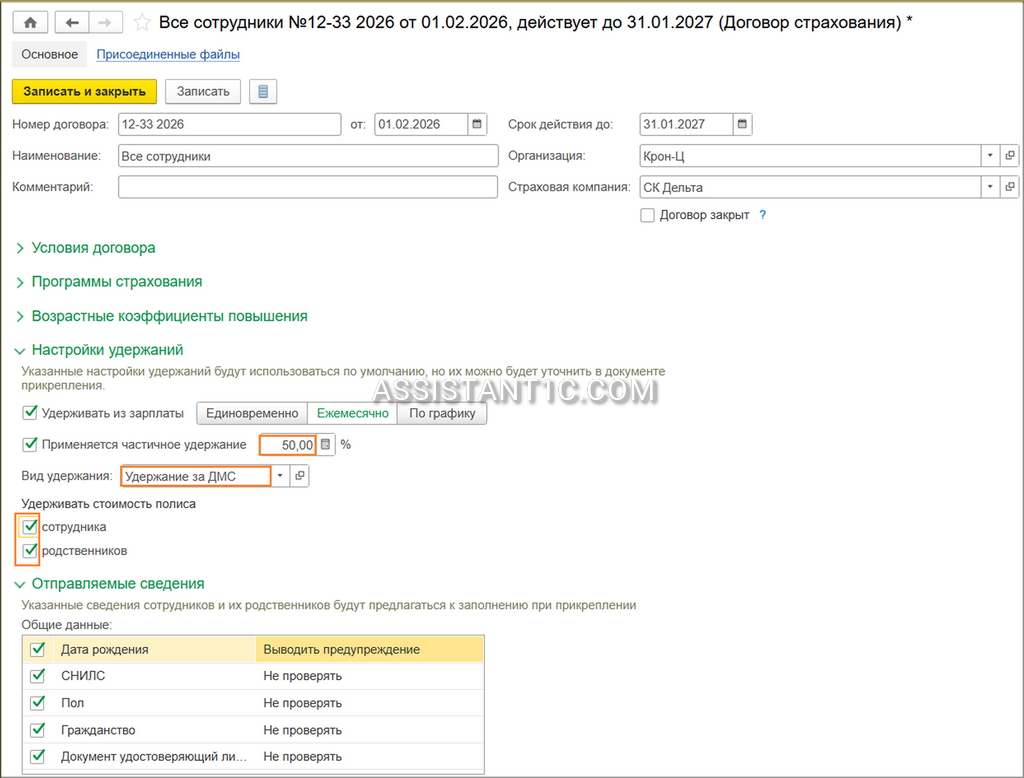The image size is (1024, 778).
Task: Select Выводить предупреждение cell for Дата рождения
Action: pyautogui.click(x=370, y=649)
